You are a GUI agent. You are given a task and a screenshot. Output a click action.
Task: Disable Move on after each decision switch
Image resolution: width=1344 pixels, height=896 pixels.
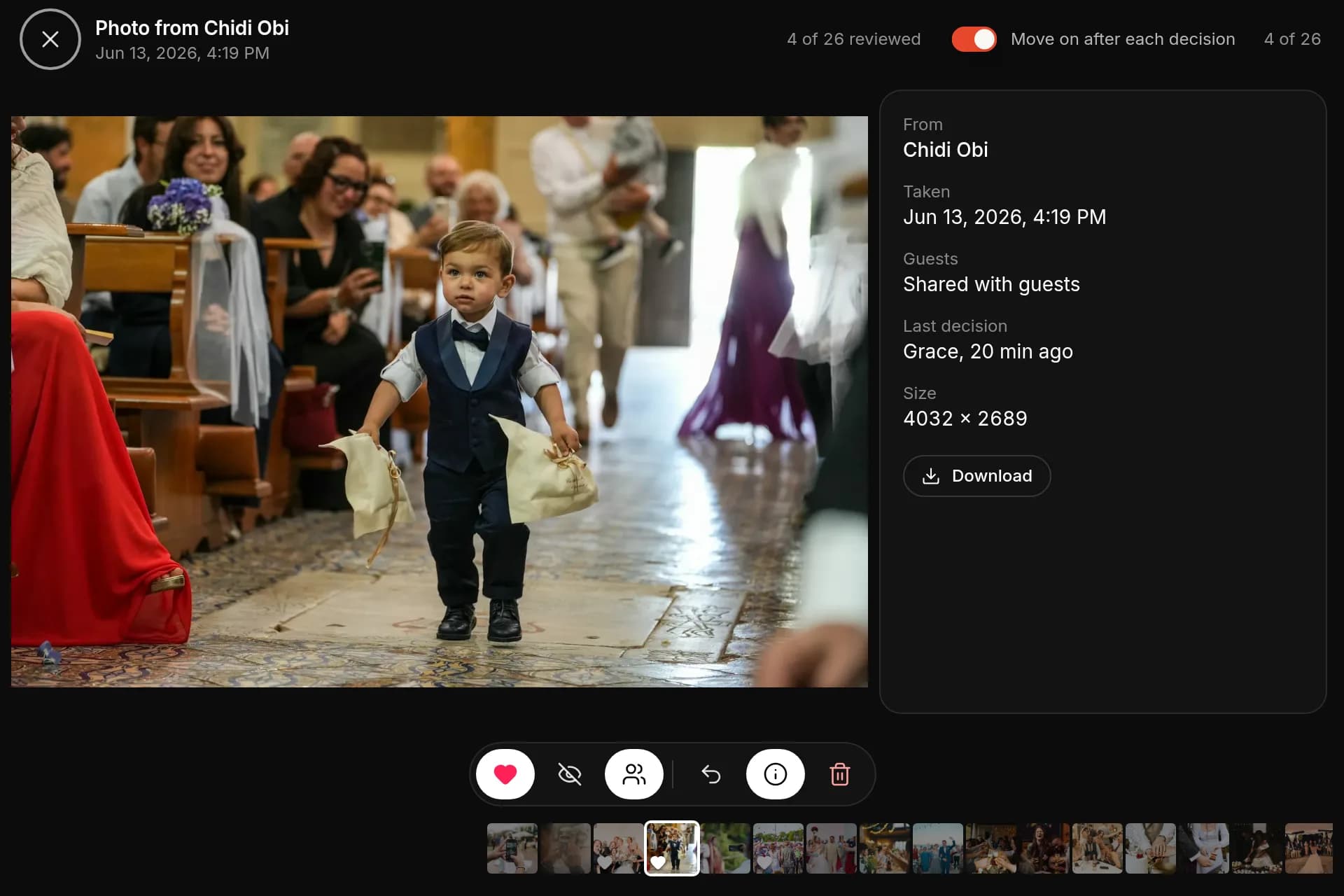(974, 39)
